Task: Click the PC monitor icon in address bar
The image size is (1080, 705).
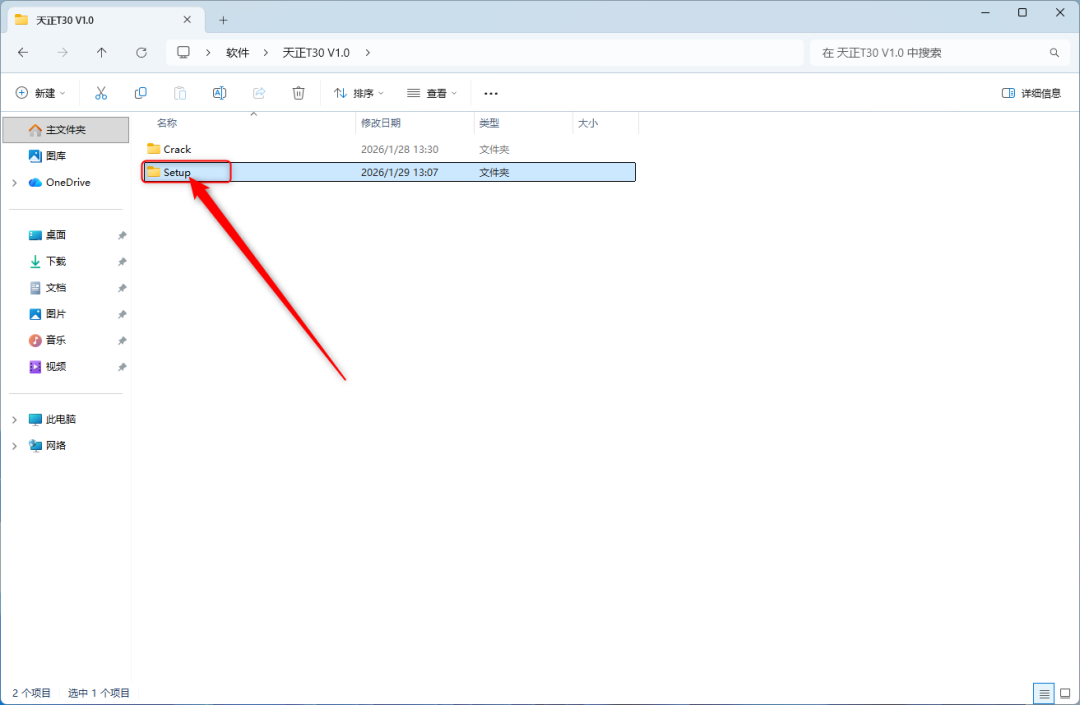Action: [x=183, y=52]
